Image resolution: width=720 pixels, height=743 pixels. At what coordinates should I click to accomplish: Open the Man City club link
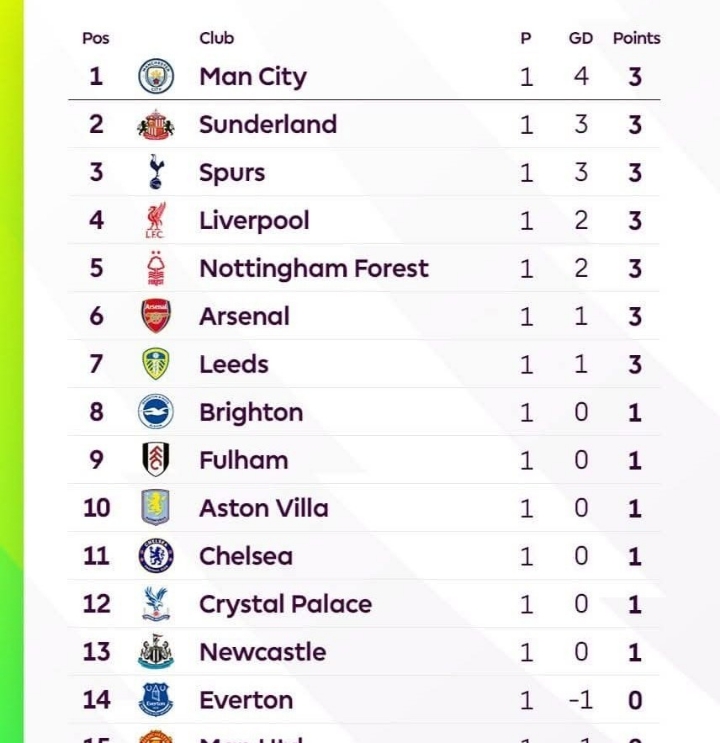253,77
